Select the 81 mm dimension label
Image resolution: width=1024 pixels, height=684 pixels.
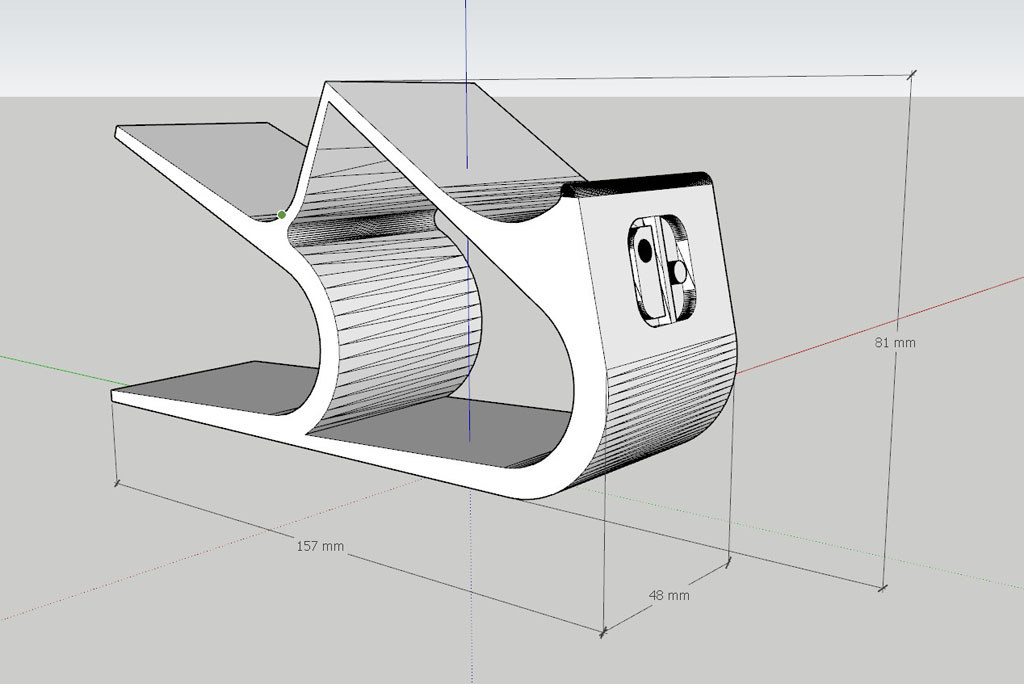(x=897, y=342)
